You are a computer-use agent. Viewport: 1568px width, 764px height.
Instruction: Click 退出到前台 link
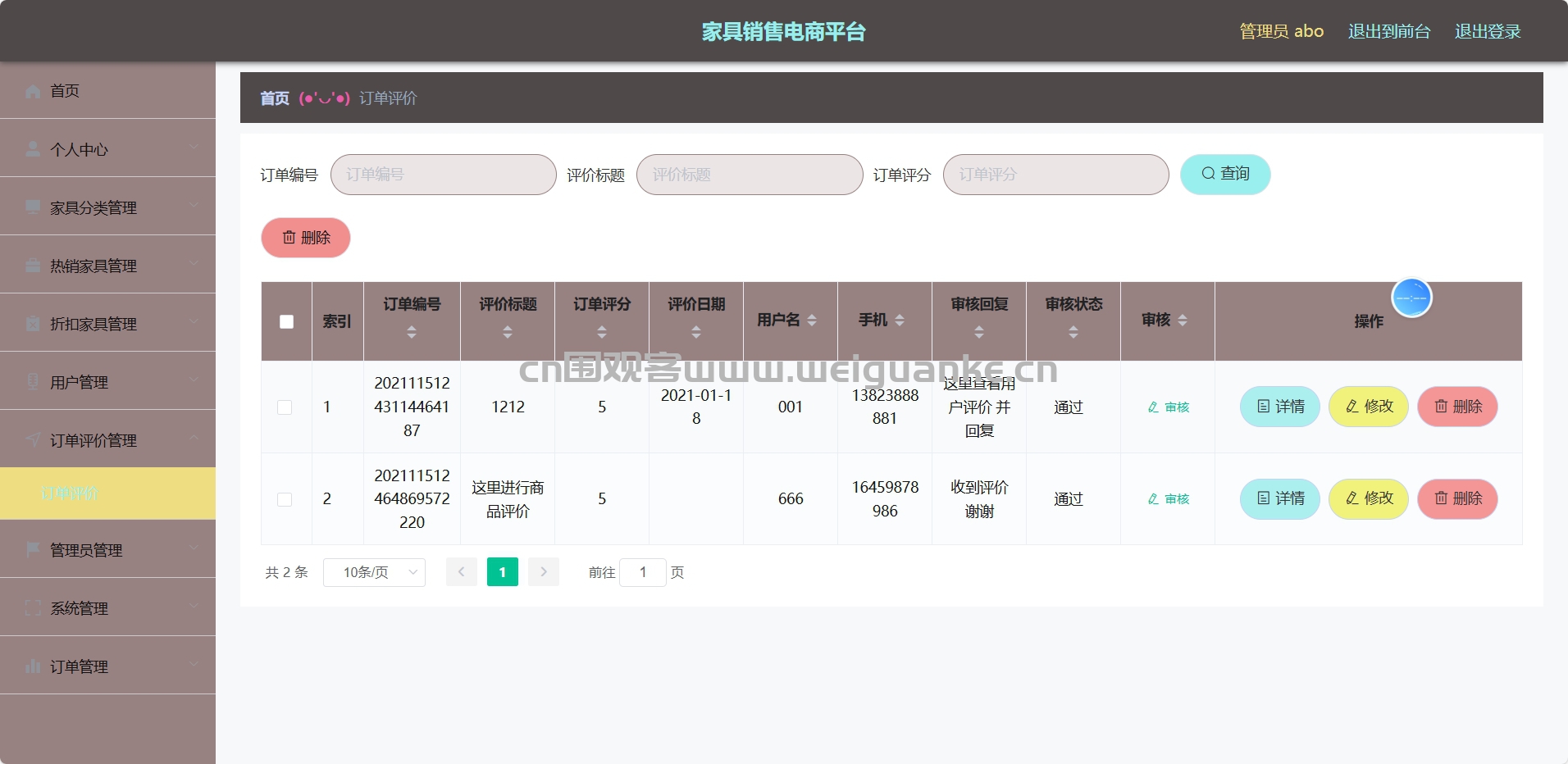[x=1389, y=31]
